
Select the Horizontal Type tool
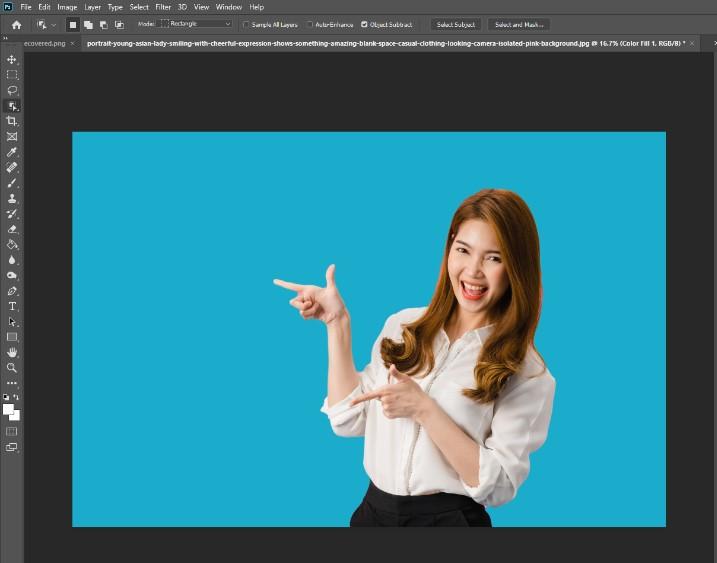[12, 306]
